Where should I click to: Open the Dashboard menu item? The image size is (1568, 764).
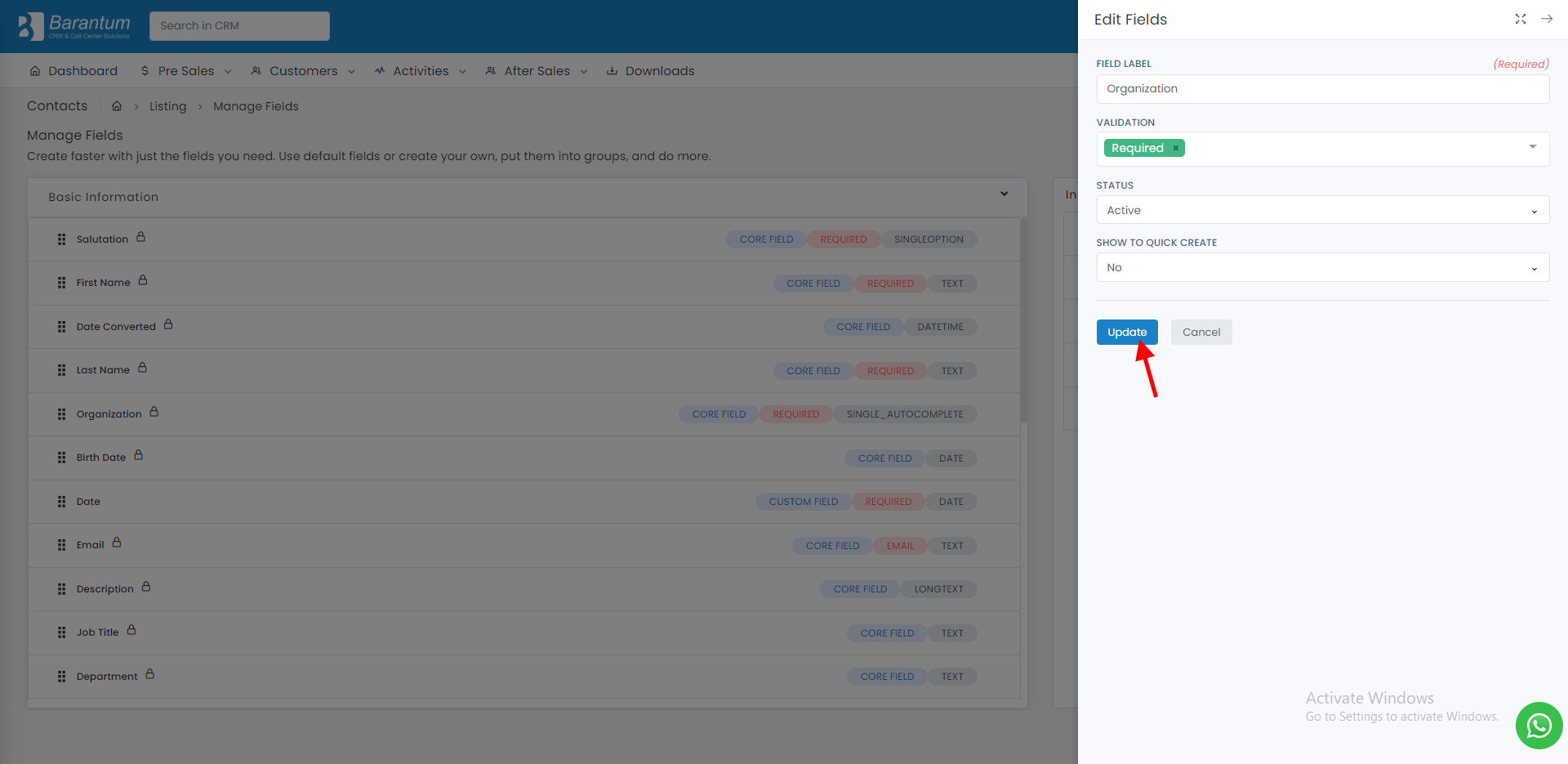click(73, 71)
